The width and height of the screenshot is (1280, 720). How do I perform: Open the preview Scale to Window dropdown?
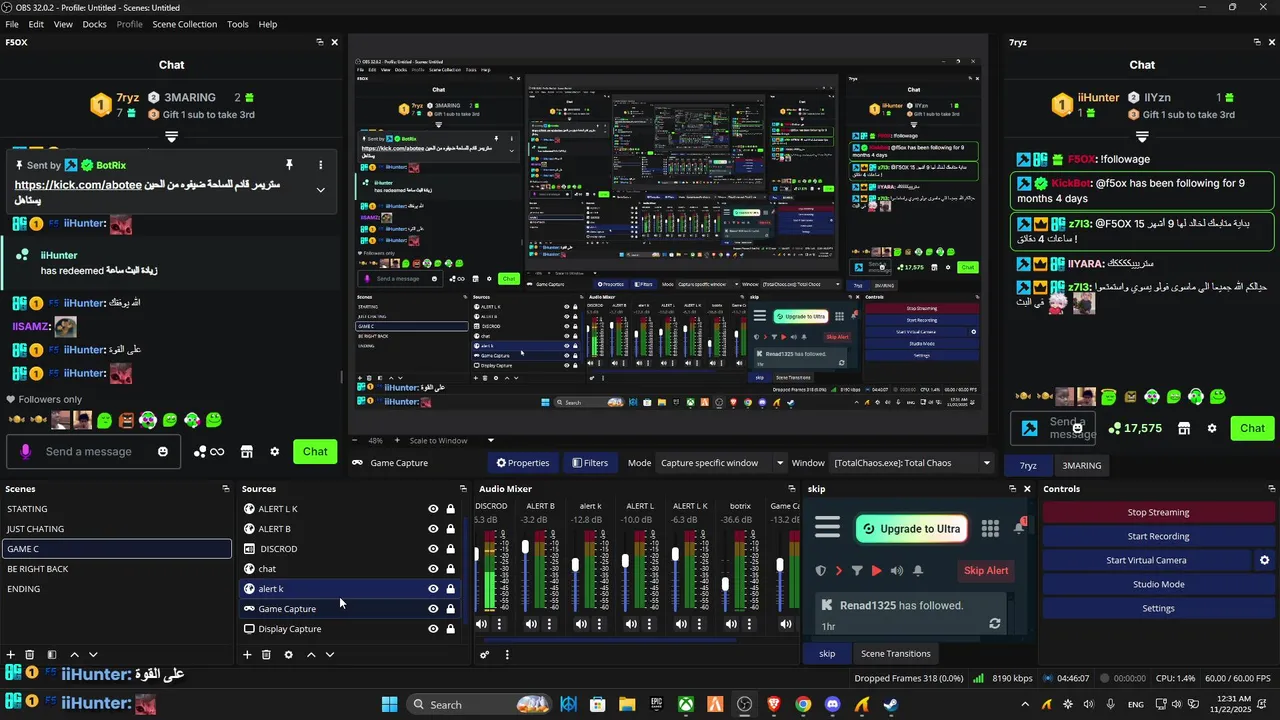point(452,441)
